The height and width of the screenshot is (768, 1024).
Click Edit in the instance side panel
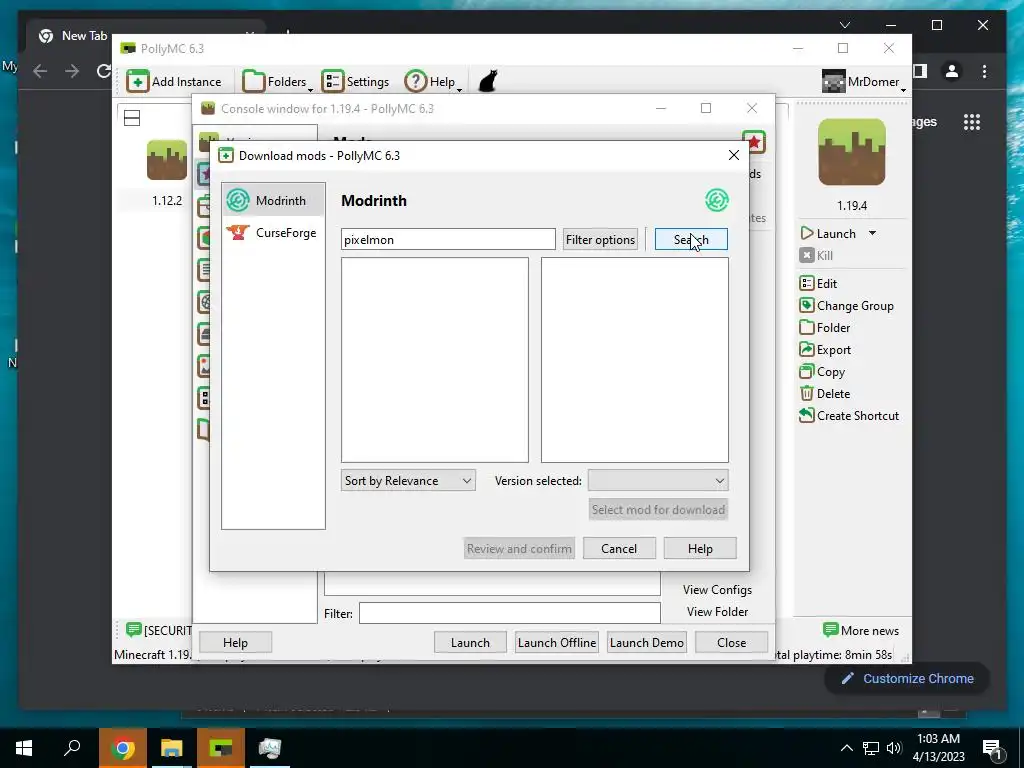point(818,283)
